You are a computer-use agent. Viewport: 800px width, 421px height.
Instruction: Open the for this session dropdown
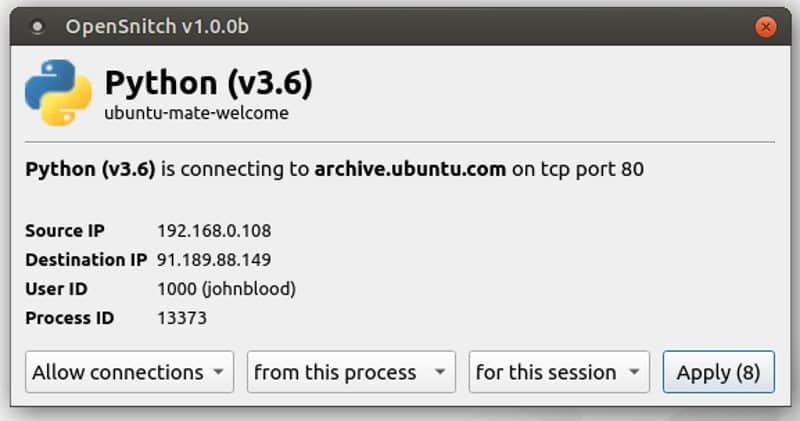(x=559, y=372)
